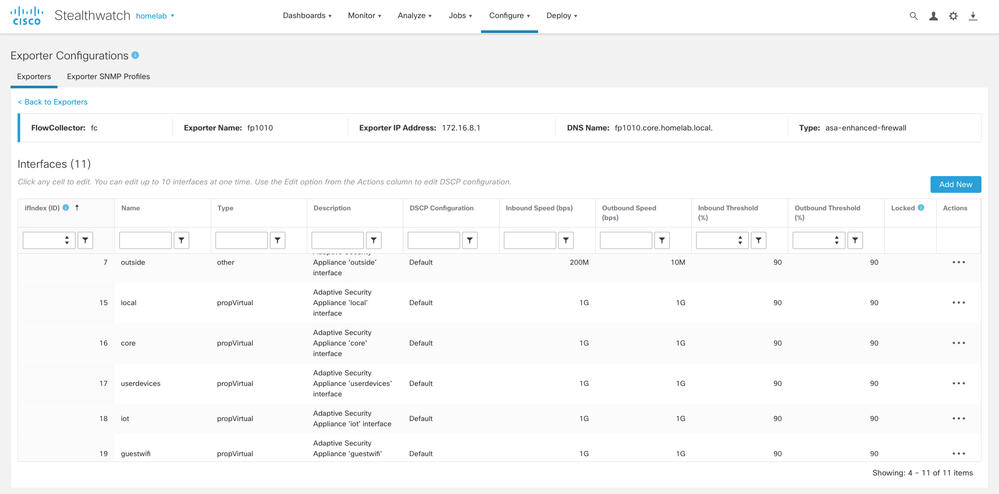Open filter icon for Outbound Threshold column
Viewport: 999px width, 494px height.
click(855, 240)
